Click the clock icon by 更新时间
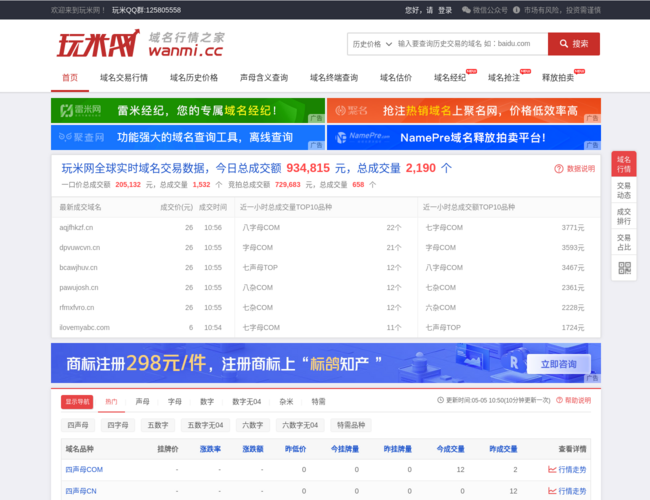The image size is (650, 500). point(440,400)
